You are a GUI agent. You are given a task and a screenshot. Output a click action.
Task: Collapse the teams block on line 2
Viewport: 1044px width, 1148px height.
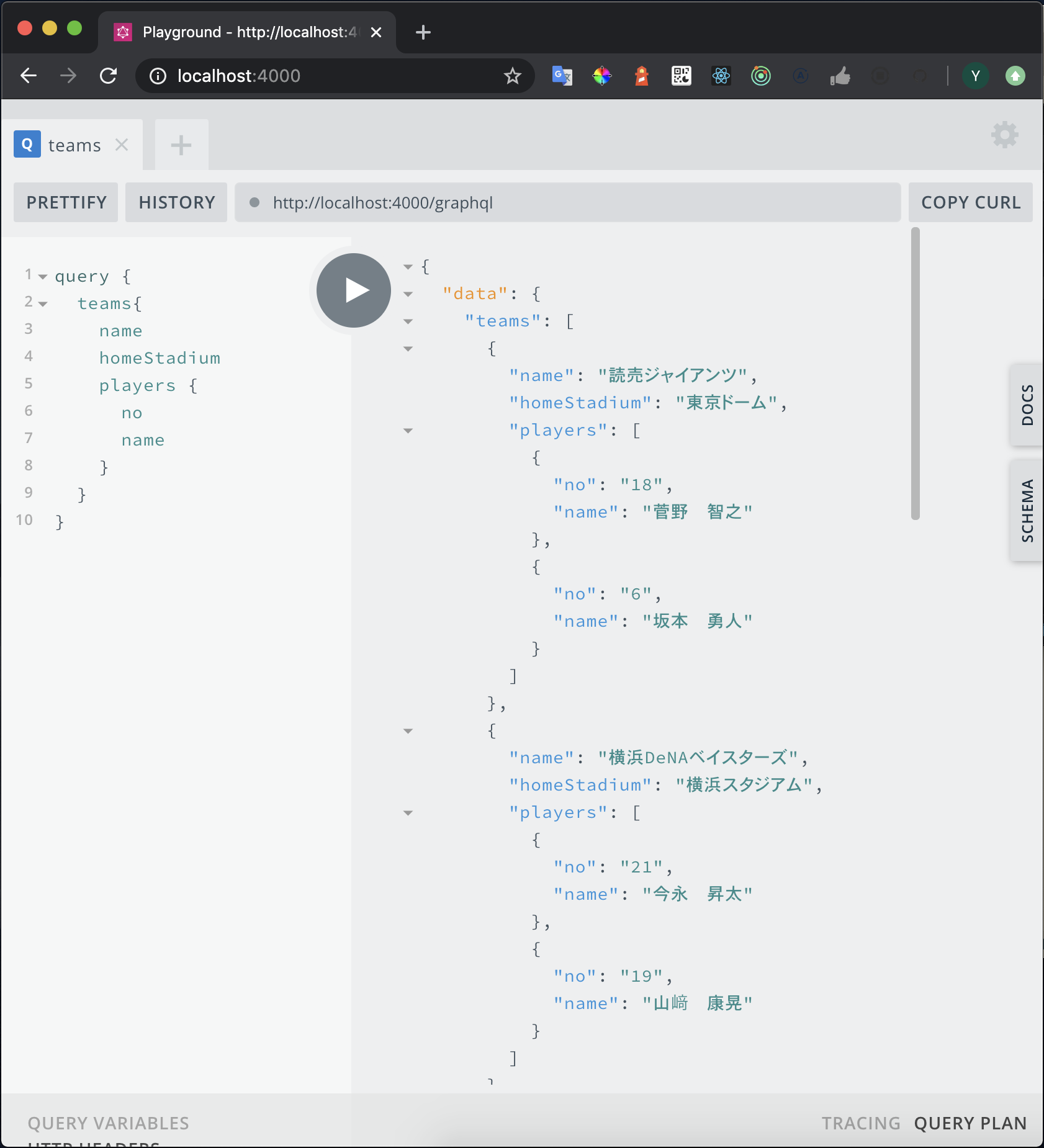(x=43, y=304)
